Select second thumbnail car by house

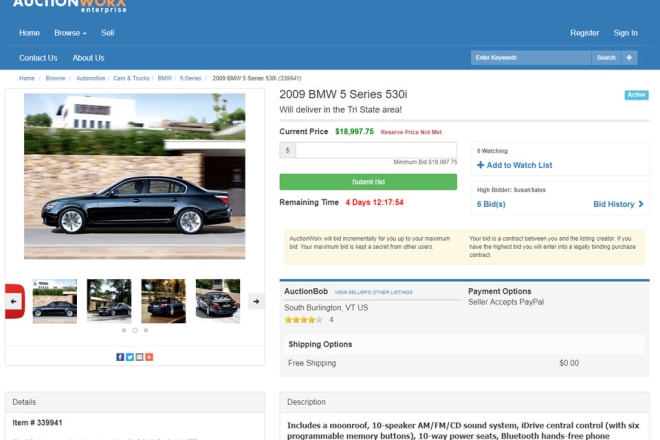tap(109, 301)
